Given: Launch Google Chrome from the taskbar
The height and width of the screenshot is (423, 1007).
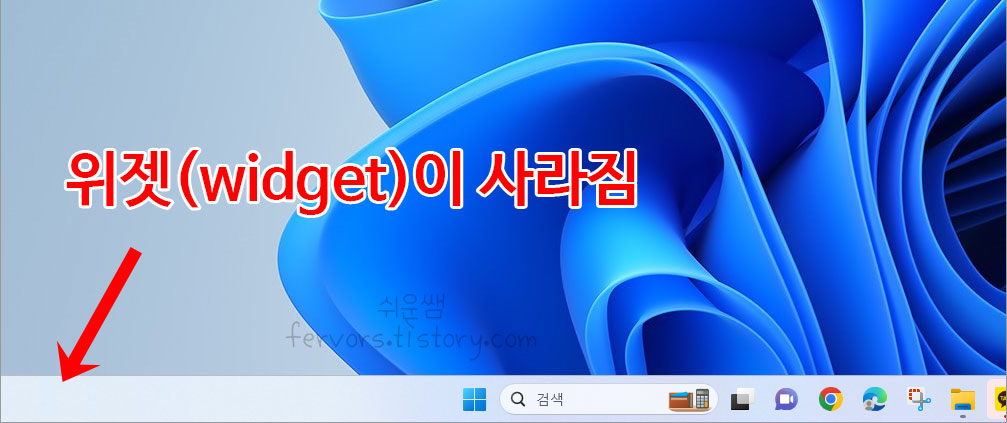Looking at the screenshot, I should pyautogui.click(x=830, y=399).
